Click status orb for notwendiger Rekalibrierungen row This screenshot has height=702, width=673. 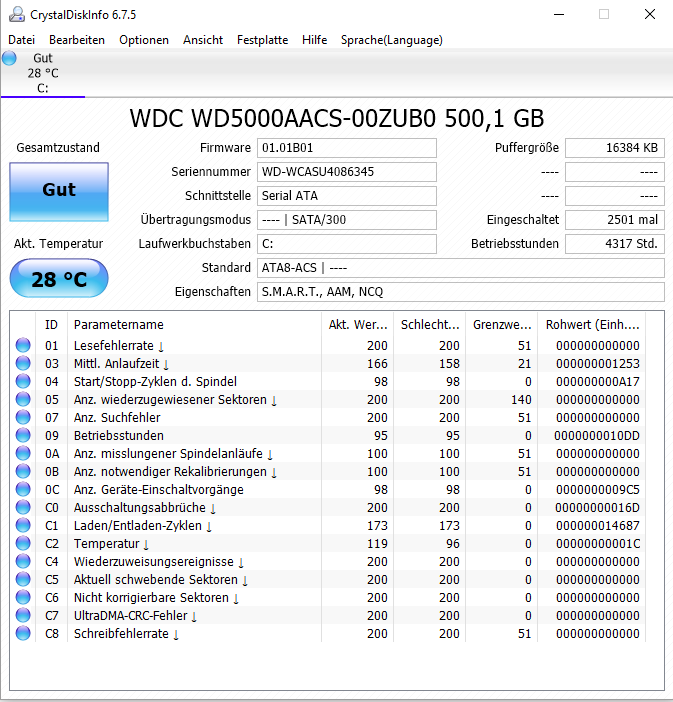(x=23, y=471)
